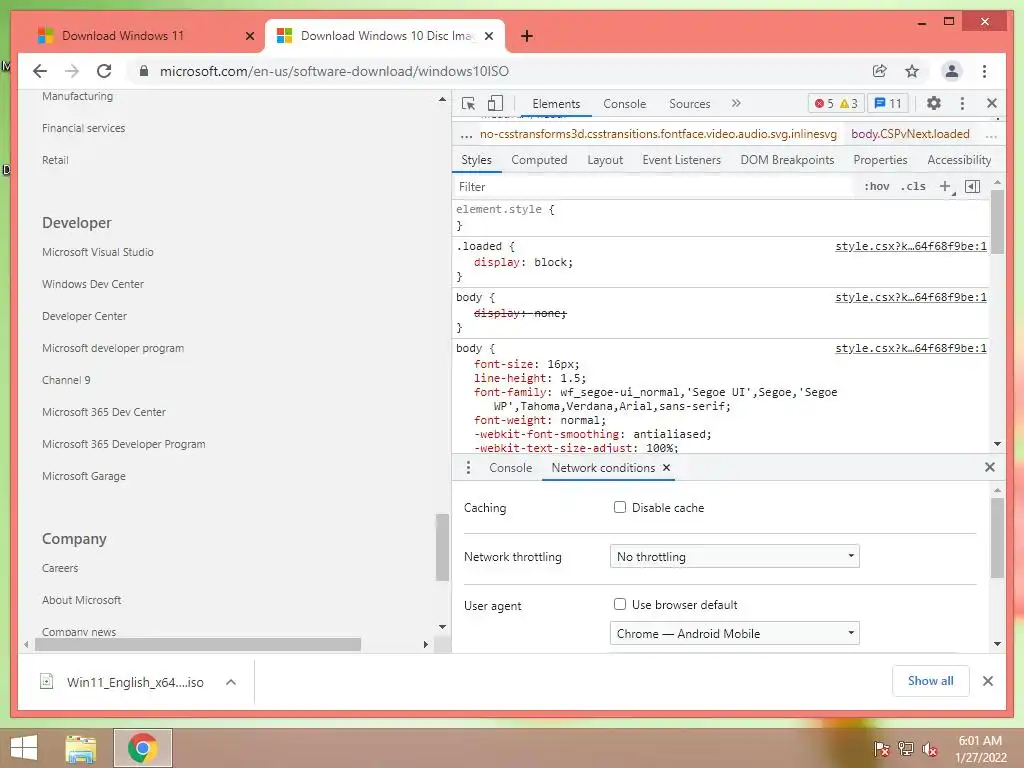Open DevTools settings gear

click(x=934, y=103)
